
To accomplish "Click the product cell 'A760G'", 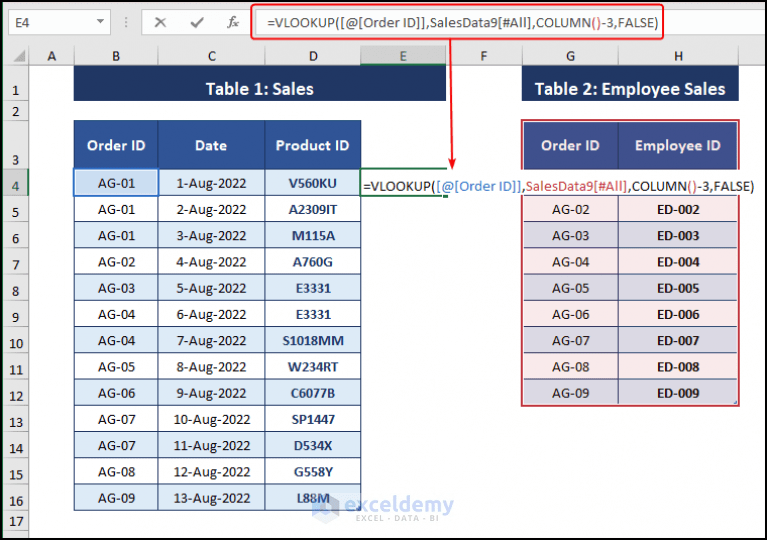I will pyautogui.click(x=313, y=262).
